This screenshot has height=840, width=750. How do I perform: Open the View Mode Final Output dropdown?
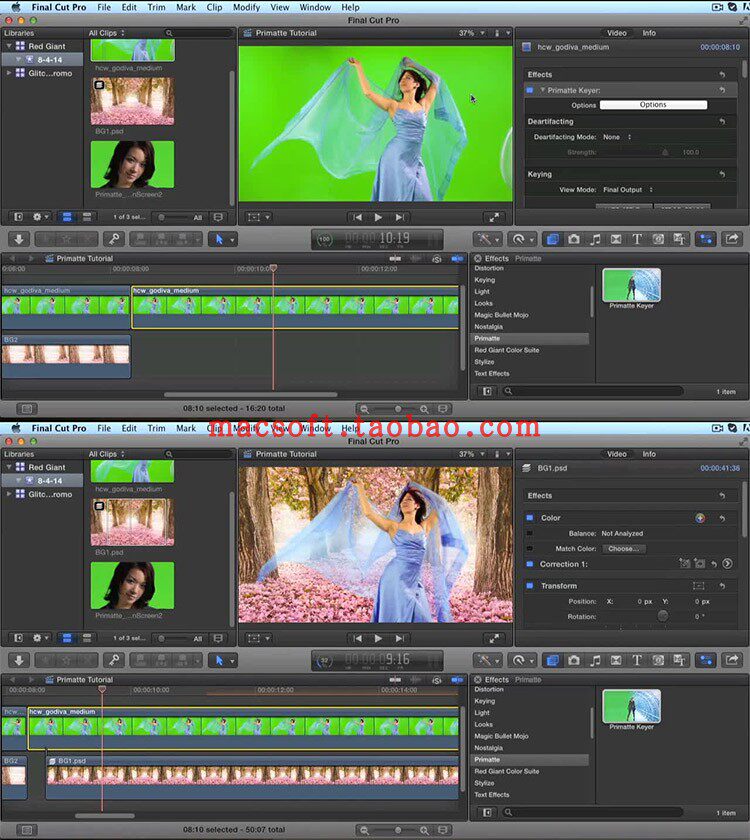[x=628, y=190]
